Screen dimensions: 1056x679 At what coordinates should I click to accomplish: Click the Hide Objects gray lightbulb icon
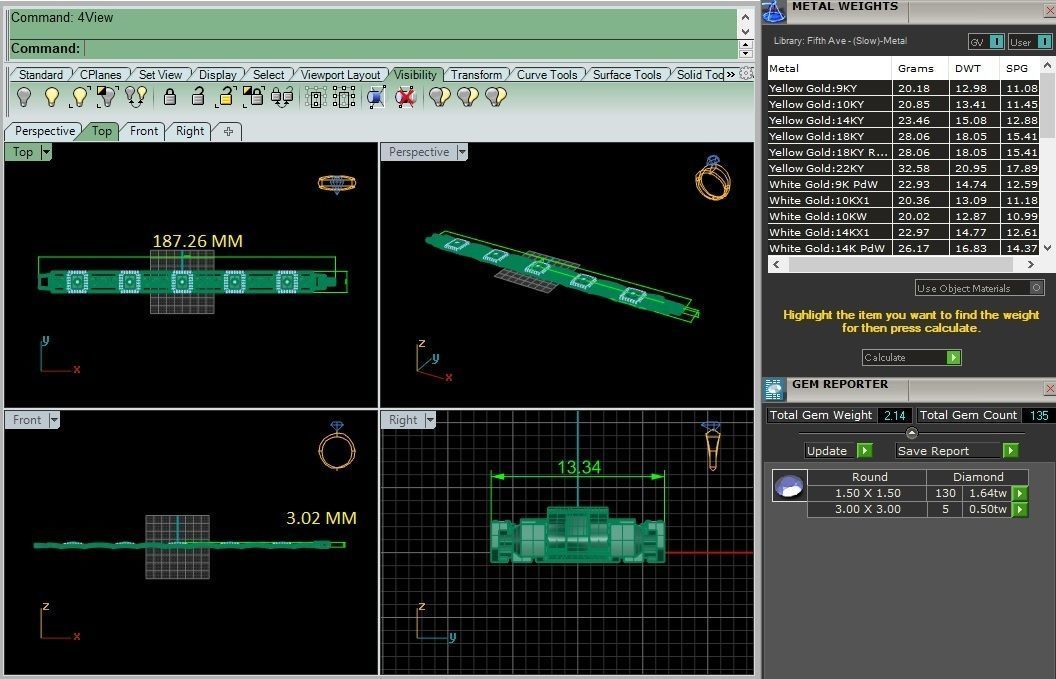[x=24, y=97]
